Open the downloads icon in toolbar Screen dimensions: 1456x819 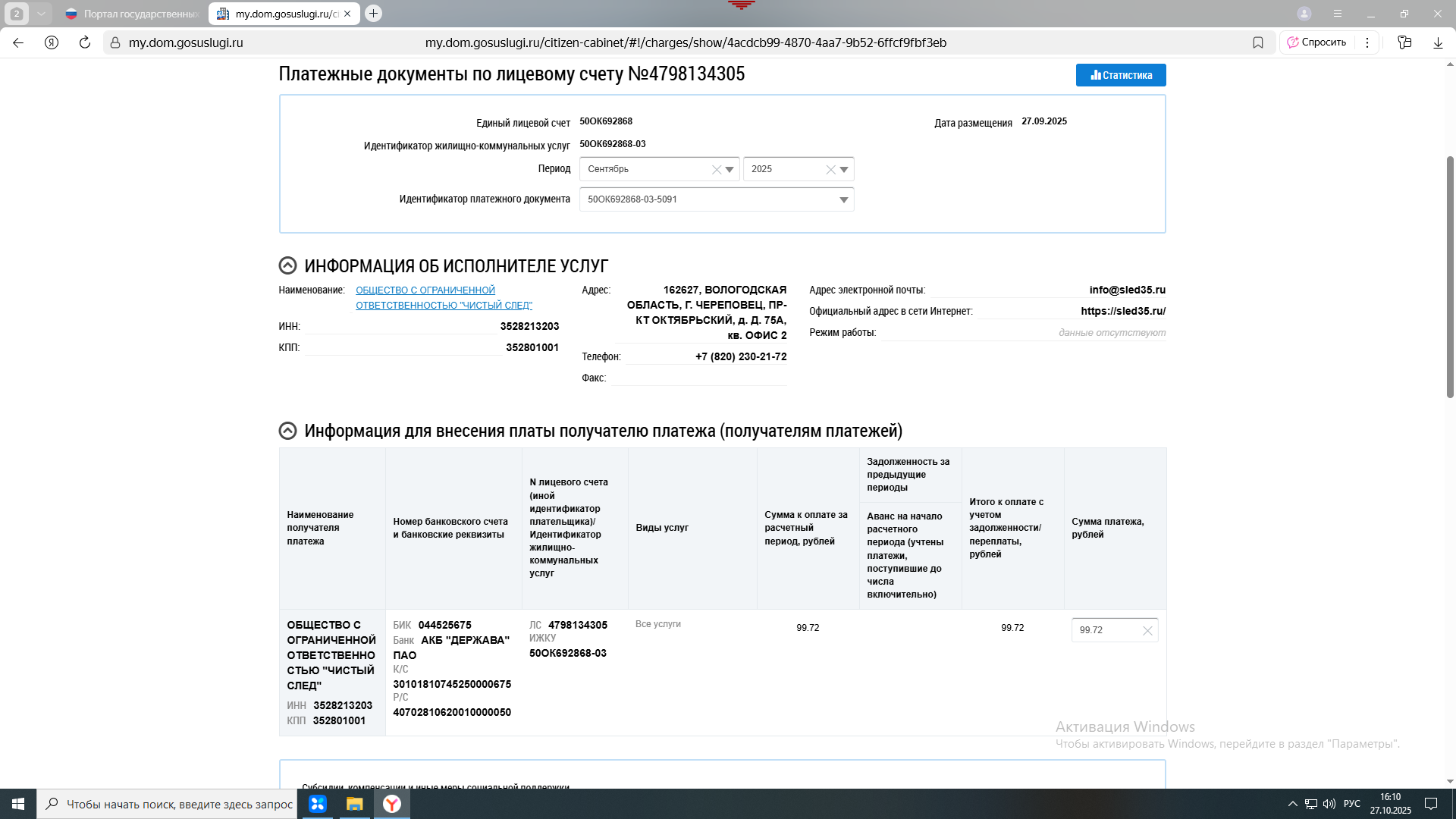(x=1438, y=42)
